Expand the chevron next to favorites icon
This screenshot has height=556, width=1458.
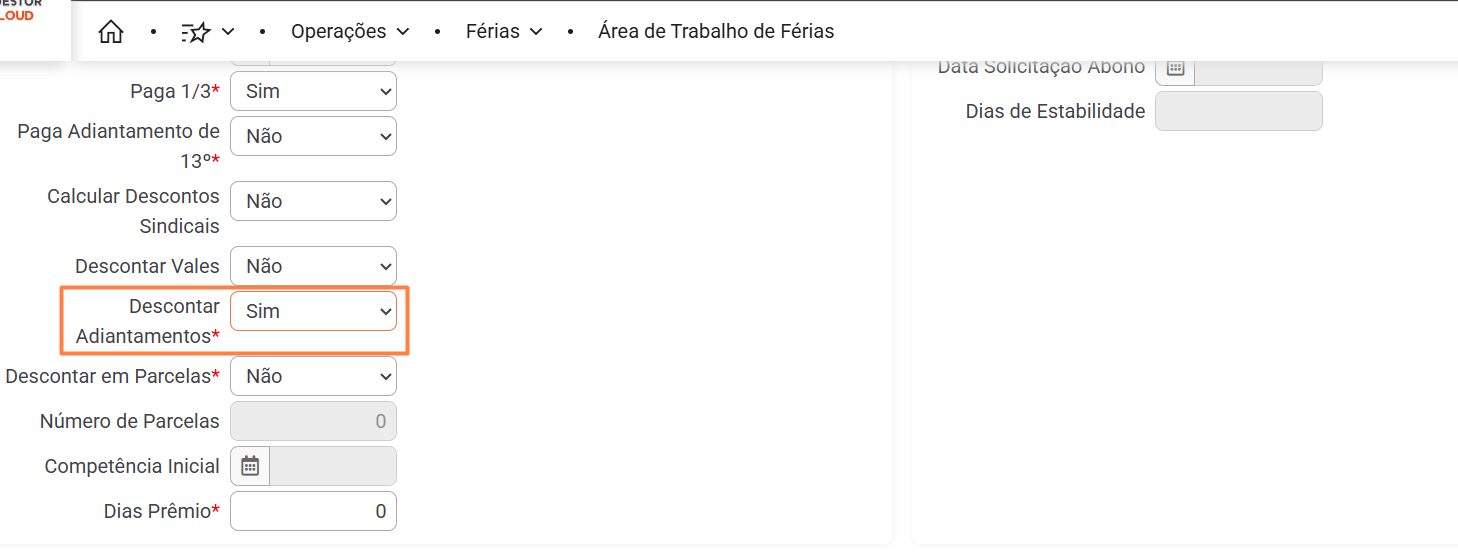tap(228, 32)
